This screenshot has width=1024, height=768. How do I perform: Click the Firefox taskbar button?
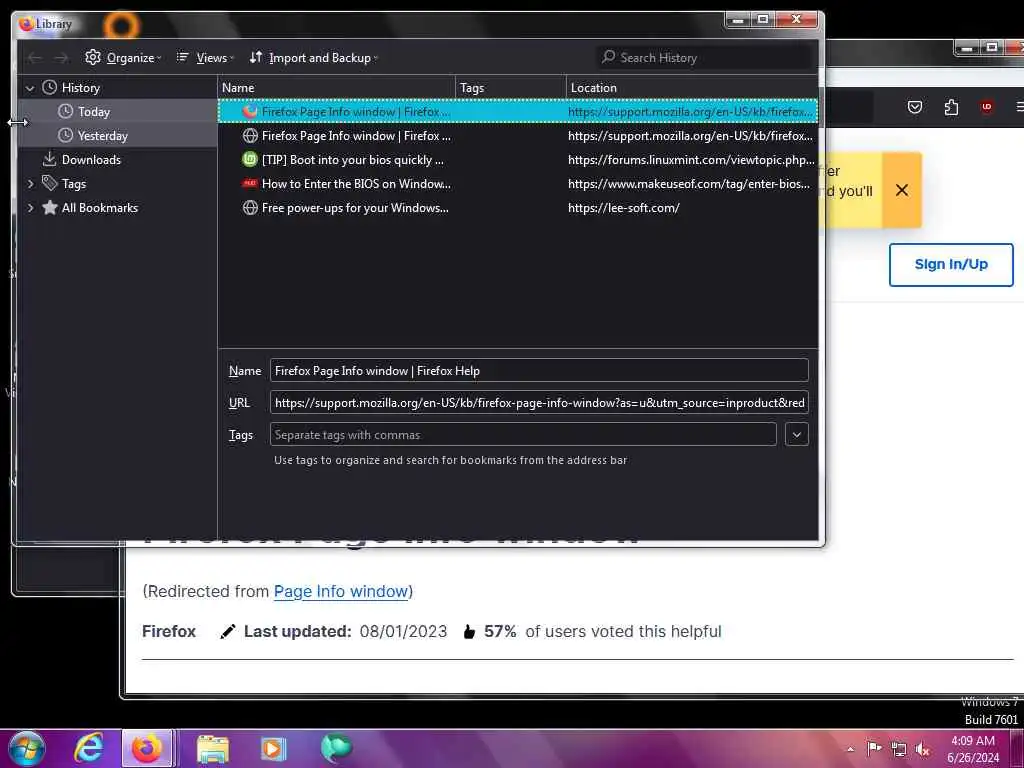tap(148, 748)
